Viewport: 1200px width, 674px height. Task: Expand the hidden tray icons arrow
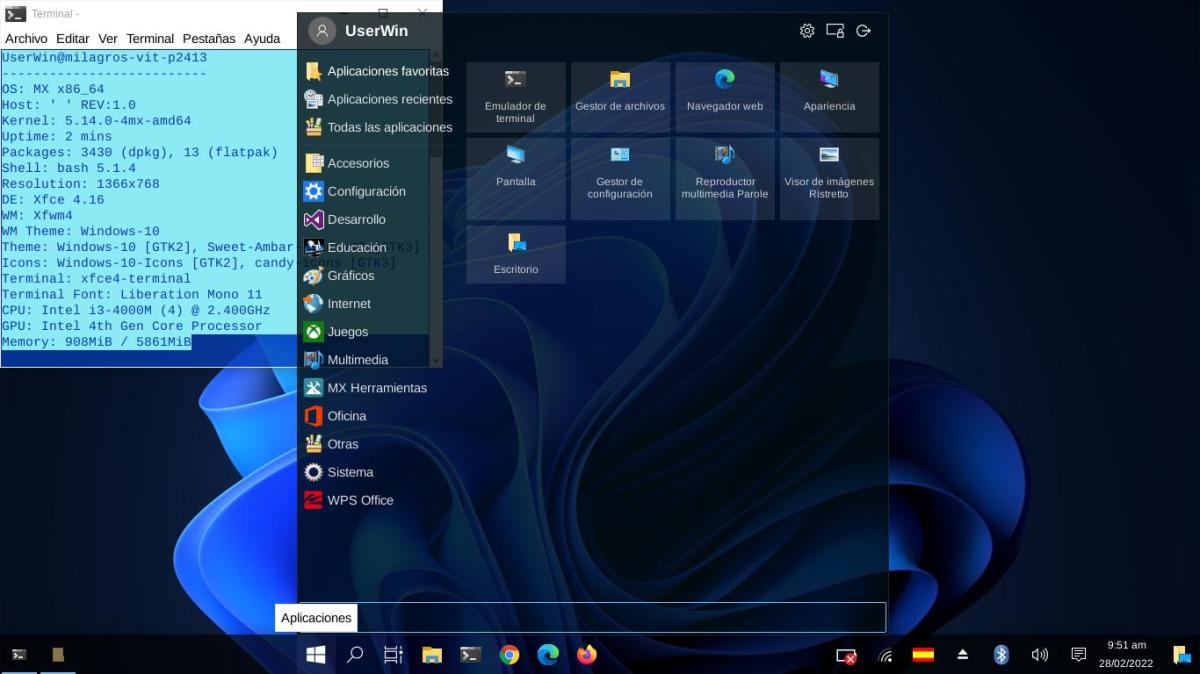(x=962, y=655)
